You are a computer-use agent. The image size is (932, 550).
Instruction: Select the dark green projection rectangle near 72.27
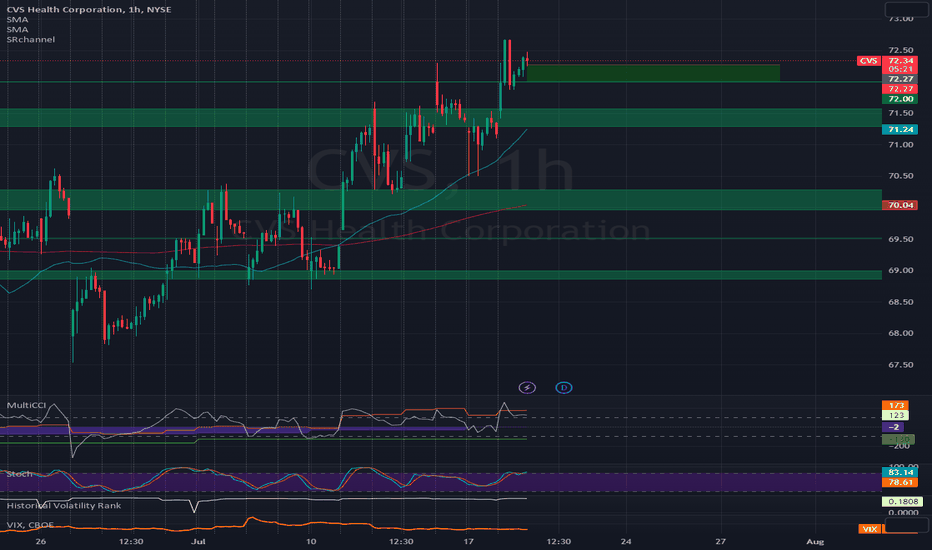click(653, 73)
